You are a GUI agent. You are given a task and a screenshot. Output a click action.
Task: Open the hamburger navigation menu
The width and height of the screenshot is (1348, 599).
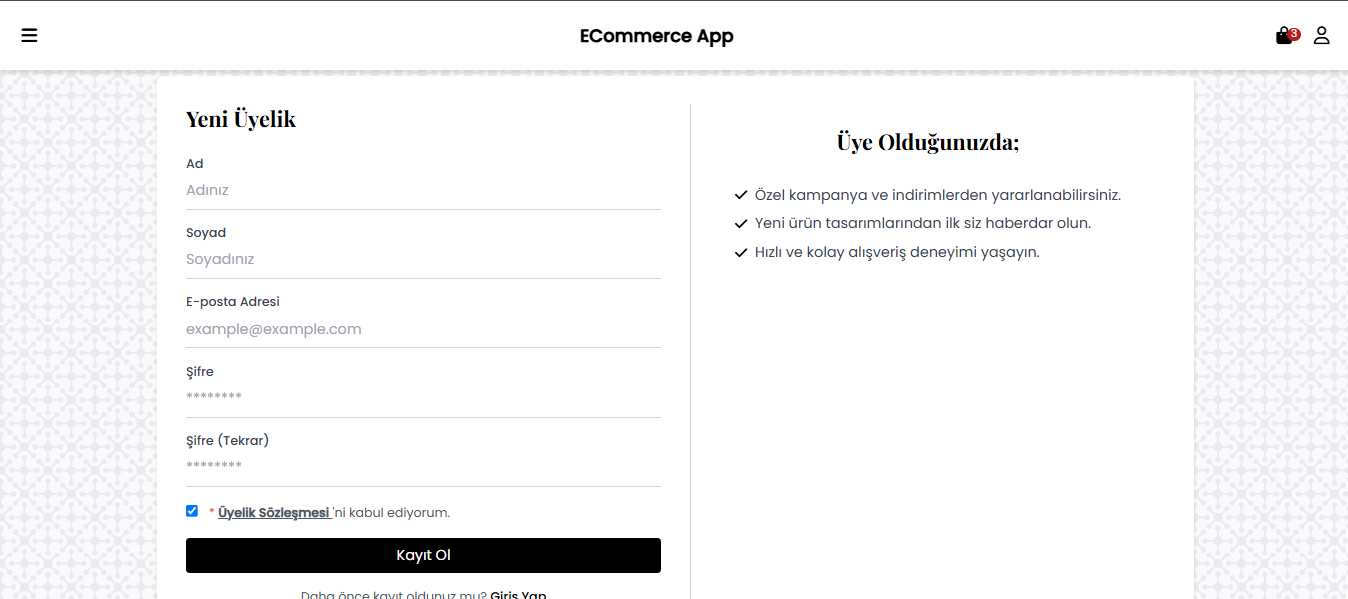point(29,34)
